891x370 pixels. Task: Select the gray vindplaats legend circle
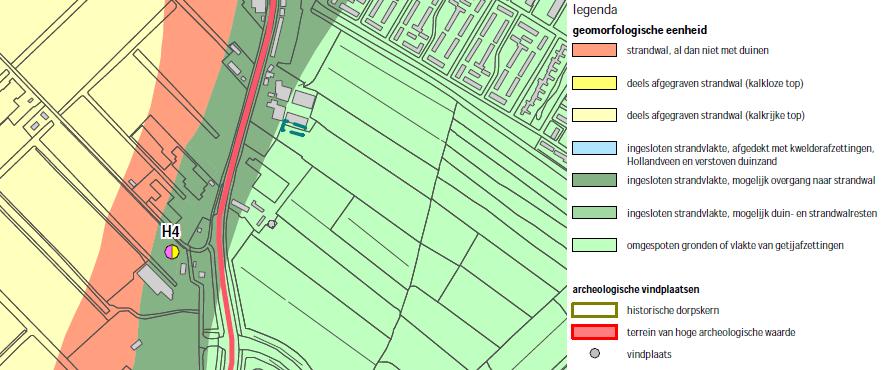594,354
